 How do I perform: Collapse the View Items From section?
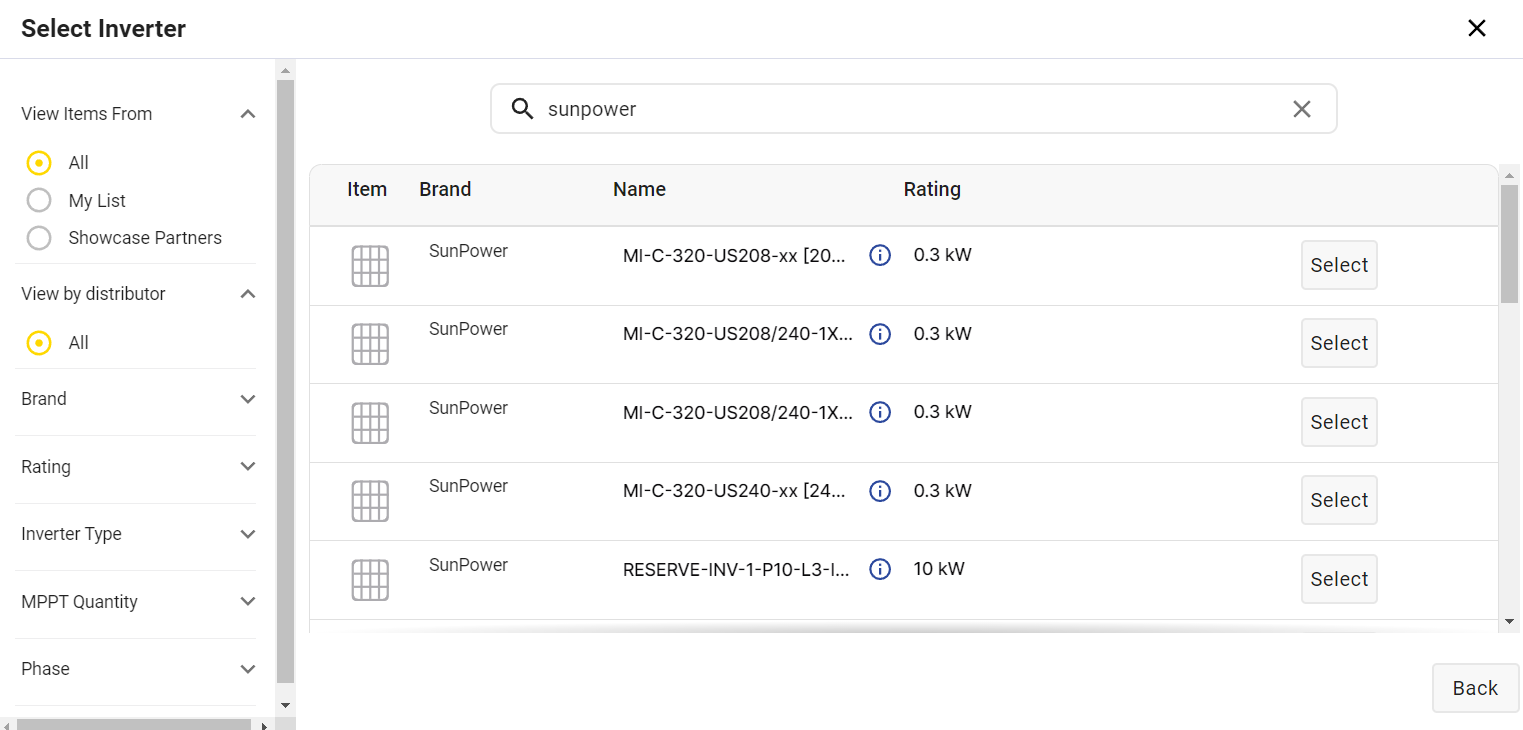click(248, 114)
